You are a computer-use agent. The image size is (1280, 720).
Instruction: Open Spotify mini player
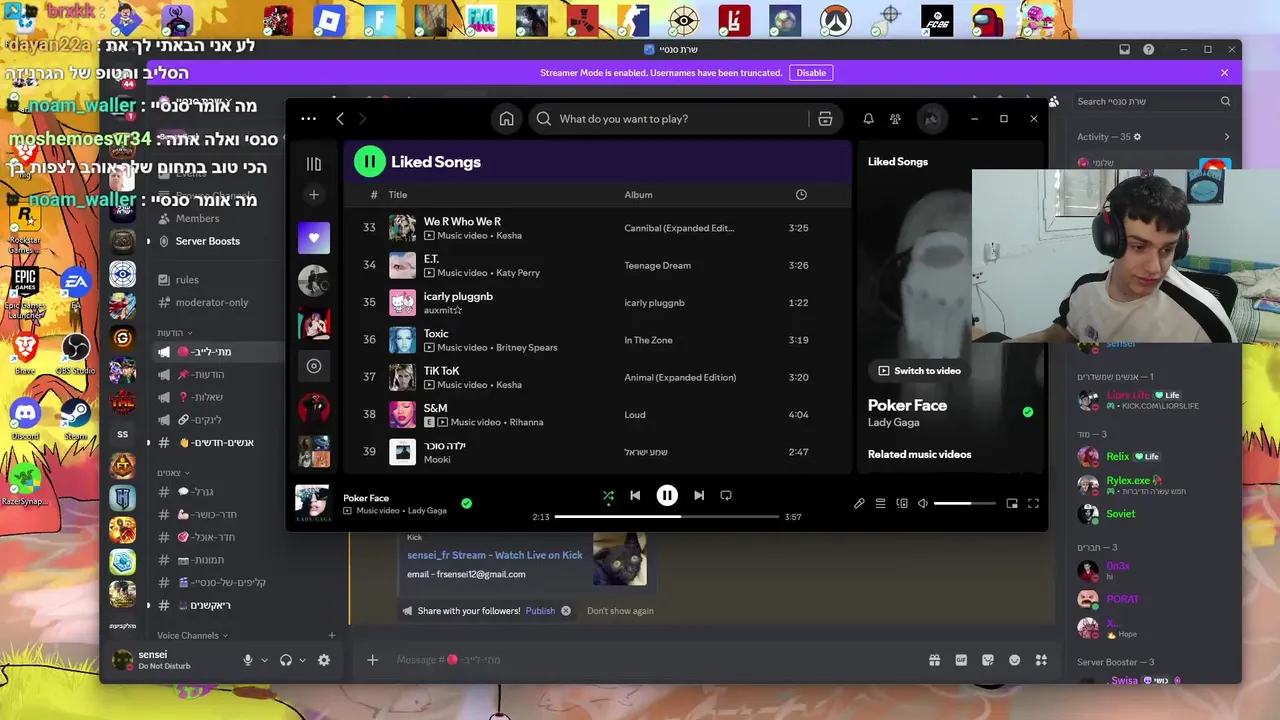[x=1012, y=503]
